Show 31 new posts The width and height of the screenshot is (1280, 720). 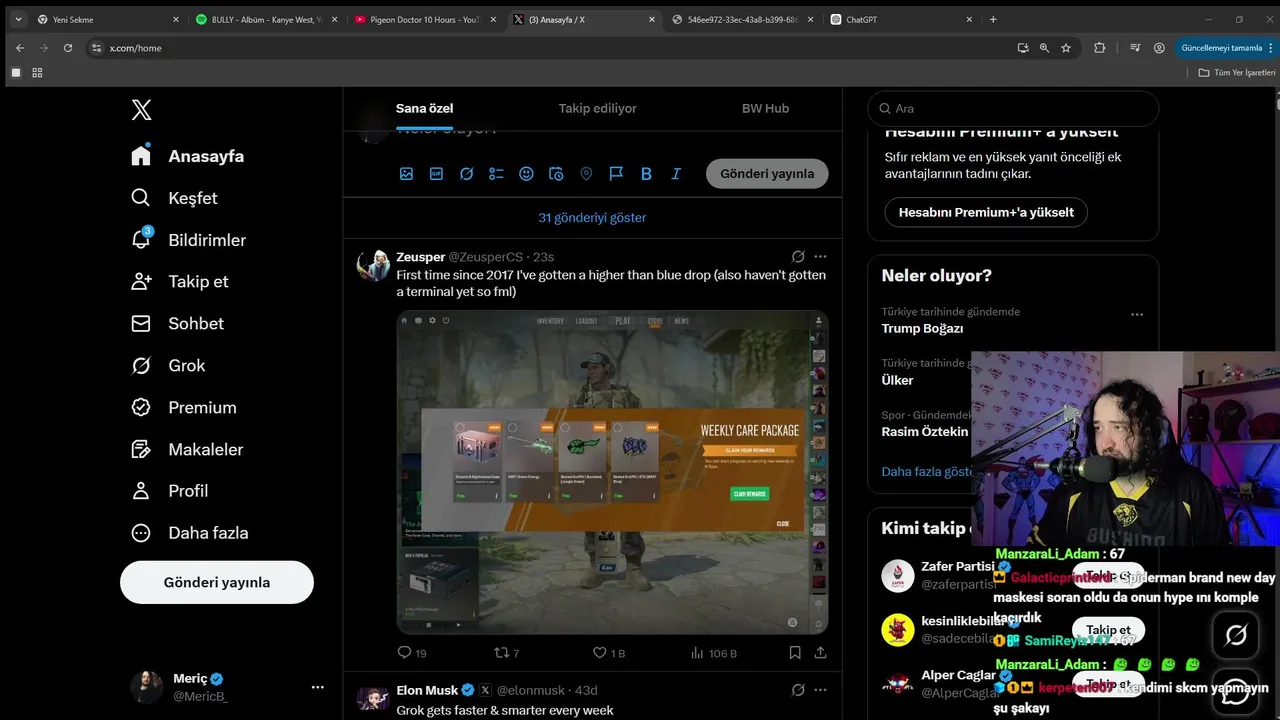(x=592, y=217)
